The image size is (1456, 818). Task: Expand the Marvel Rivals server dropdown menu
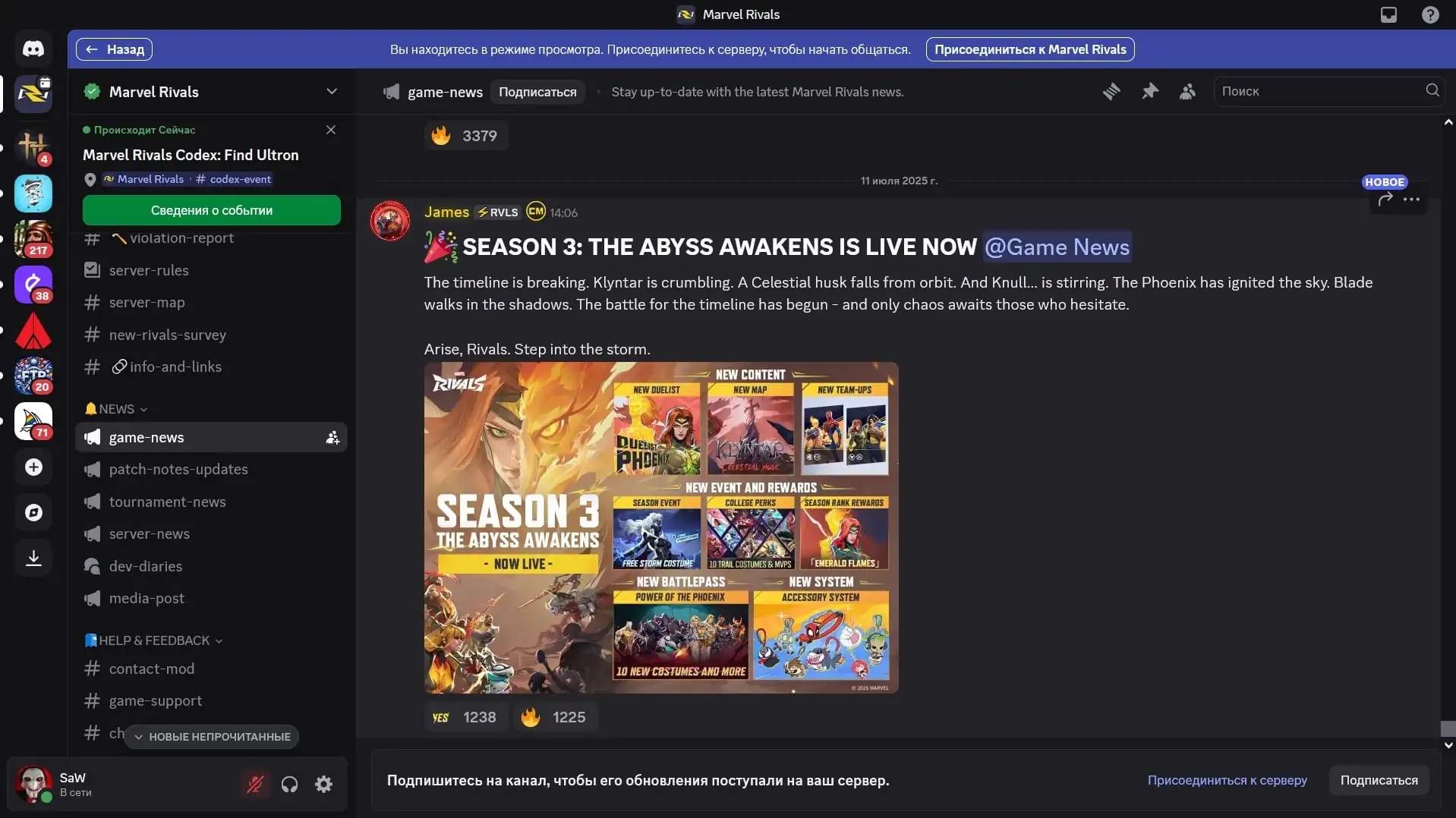332,92
